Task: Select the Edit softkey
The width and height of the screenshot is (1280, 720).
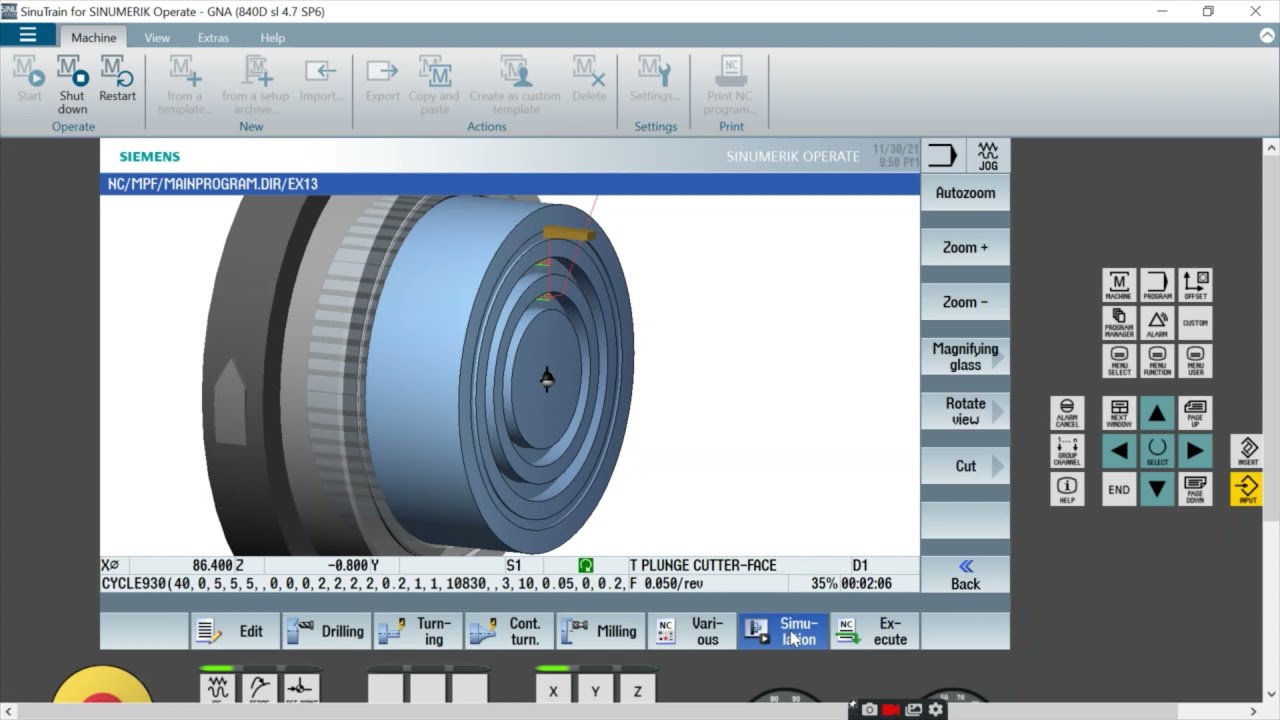Action: coord(235,631)
